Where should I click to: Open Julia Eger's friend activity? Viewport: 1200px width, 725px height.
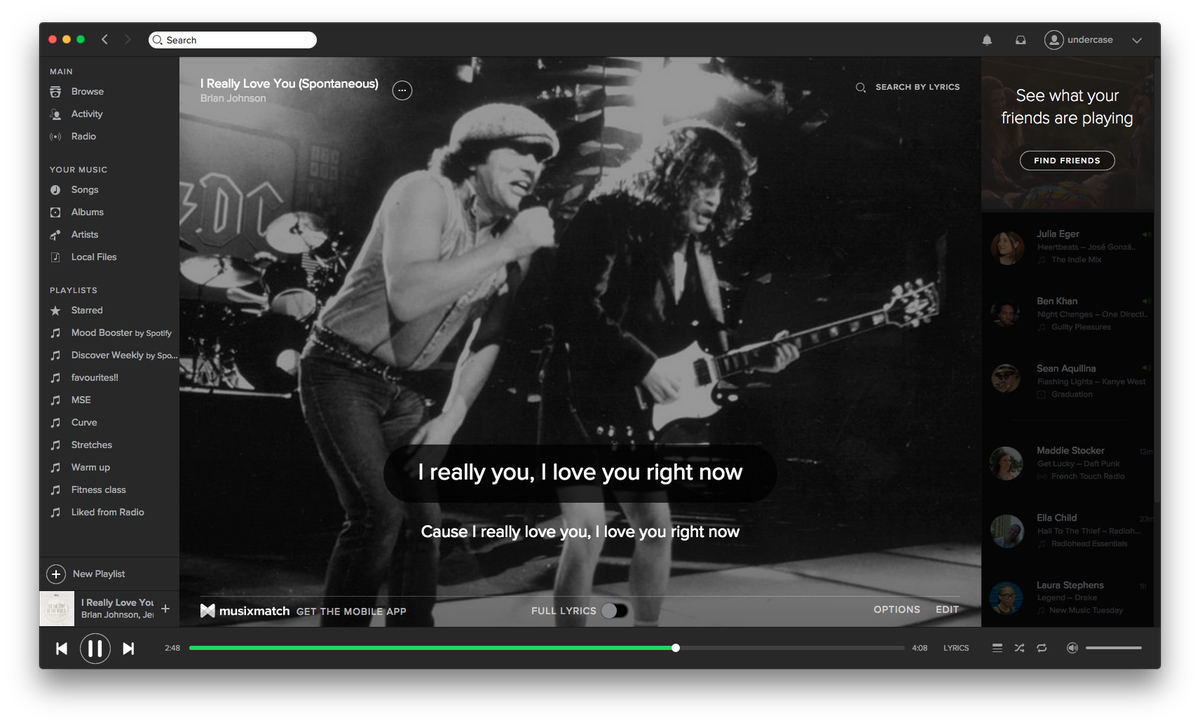(1067, 247)
